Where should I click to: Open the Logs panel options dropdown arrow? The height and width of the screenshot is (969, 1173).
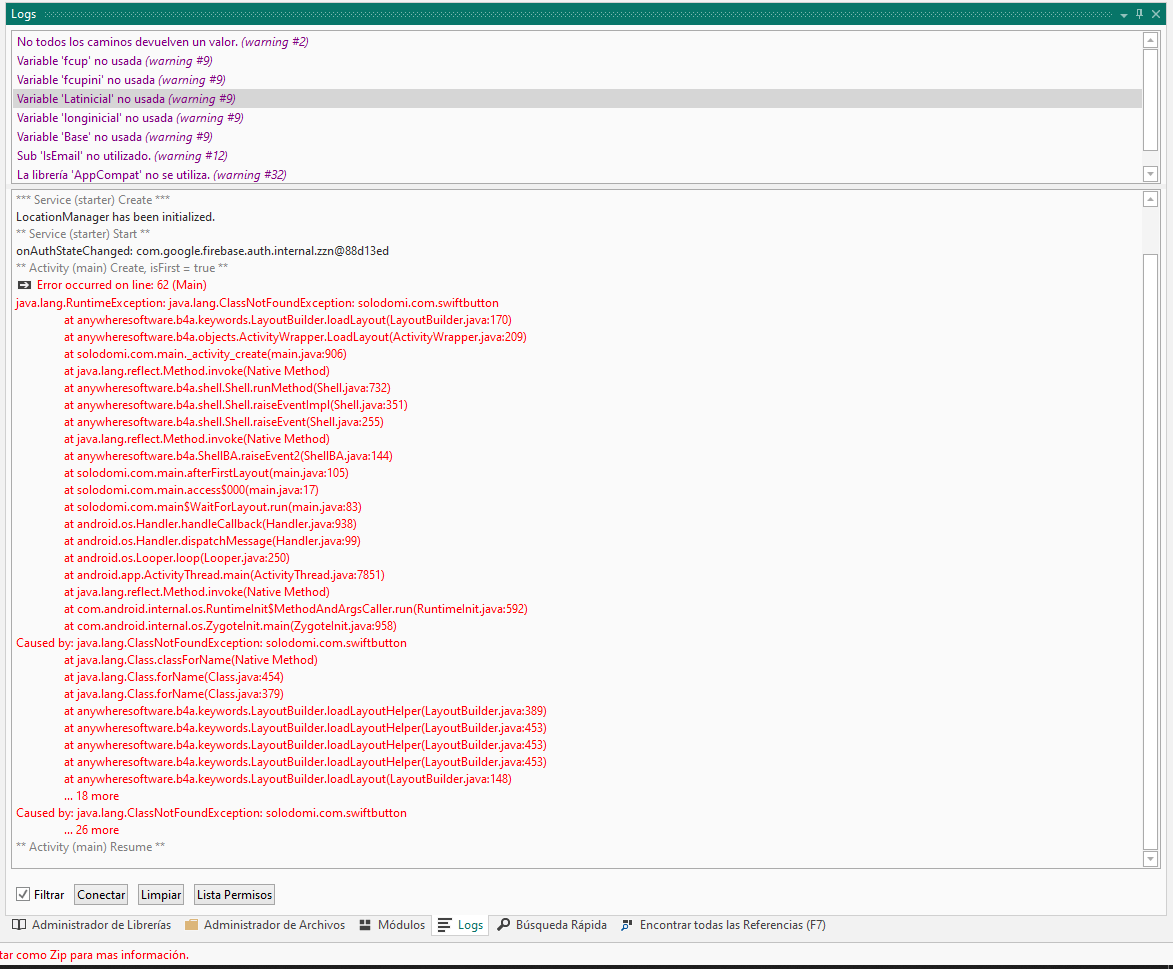[1124, 15]
